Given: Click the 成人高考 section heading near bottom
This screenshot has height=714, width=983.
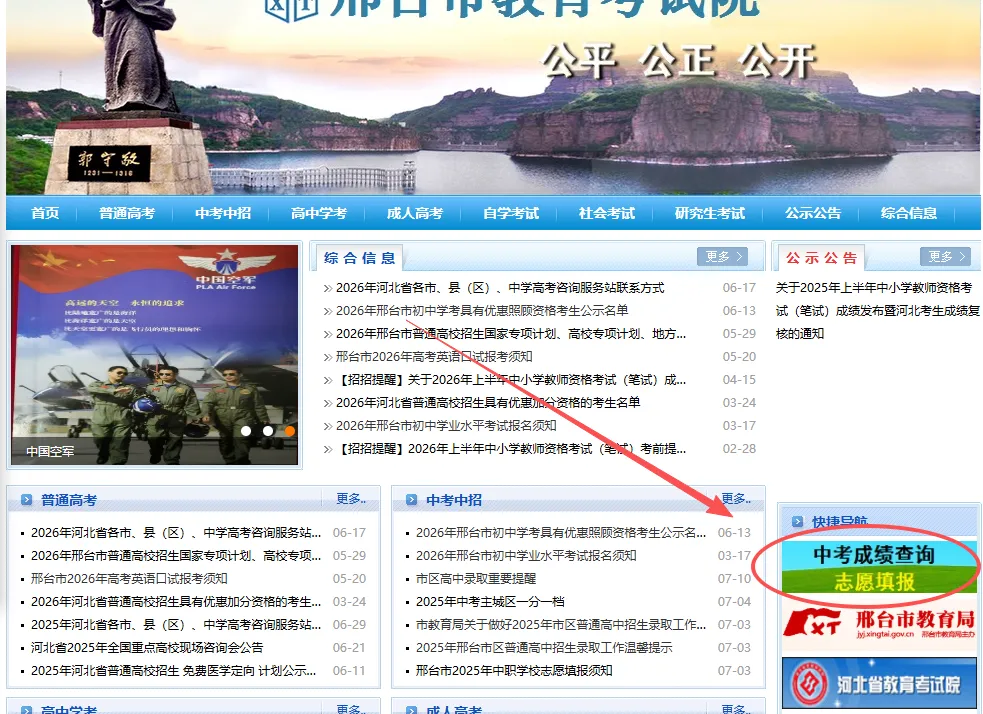Looking at the screenshot, I should (x=454, y=710).
